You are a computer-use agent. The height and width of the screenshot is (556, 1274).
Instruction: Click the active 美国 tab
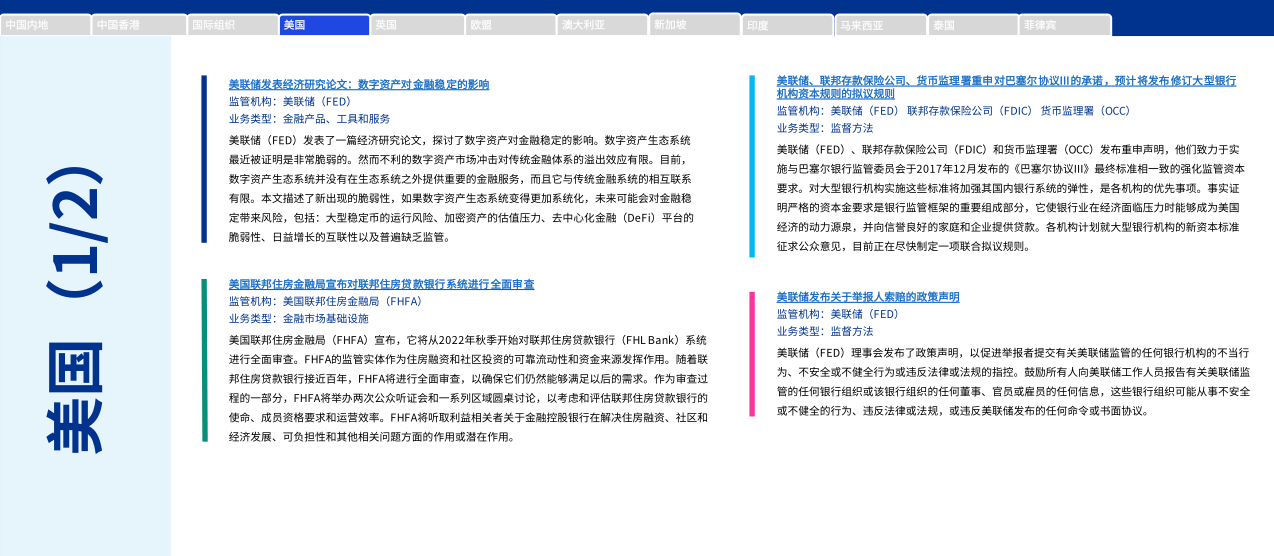(324, 25)
